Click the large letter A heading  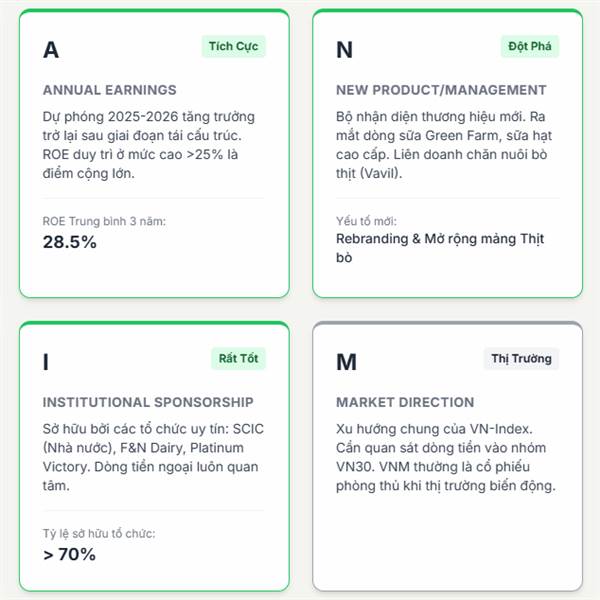click(x=51, y=50)
